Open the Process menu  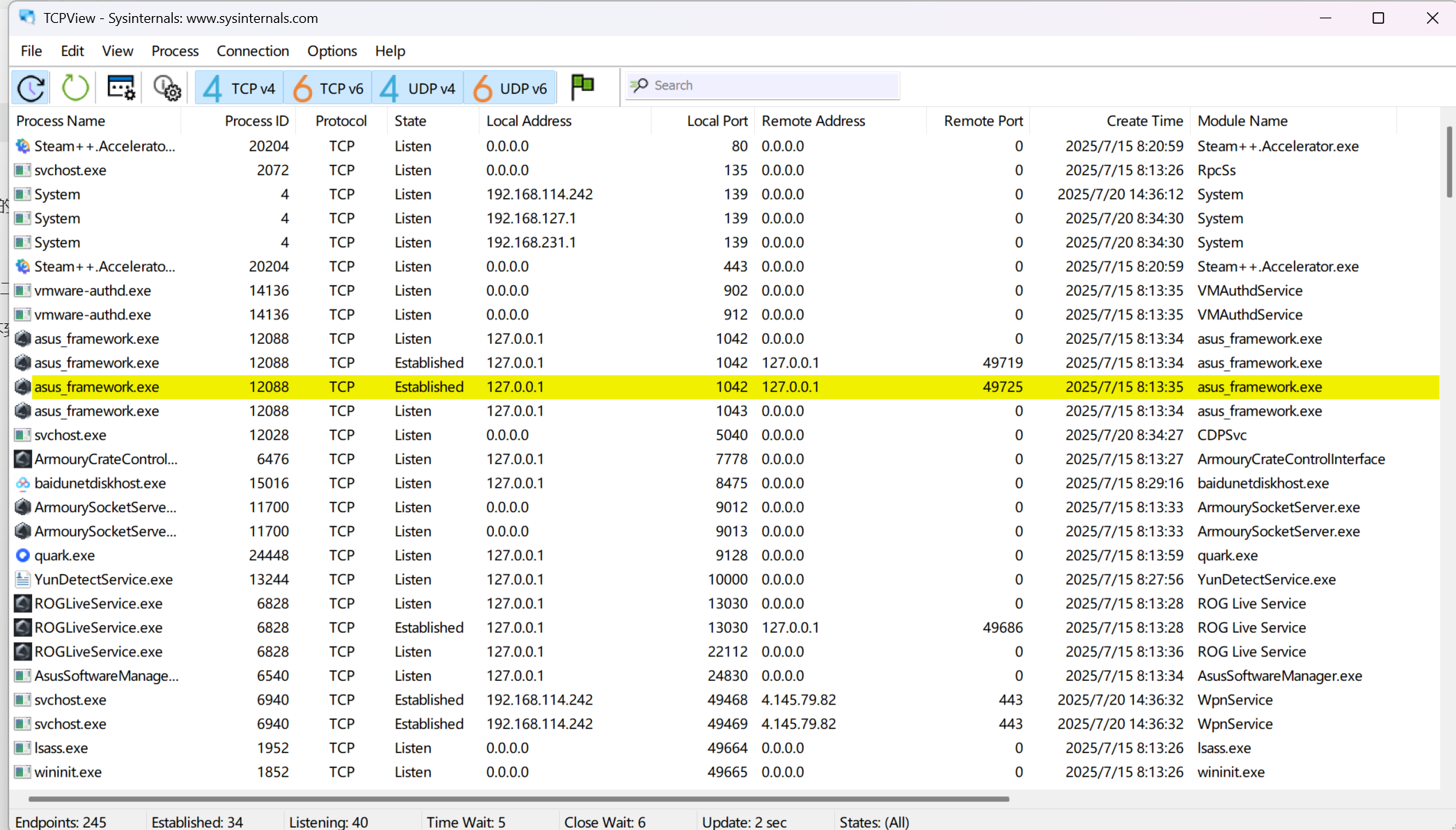click(175, 51)
